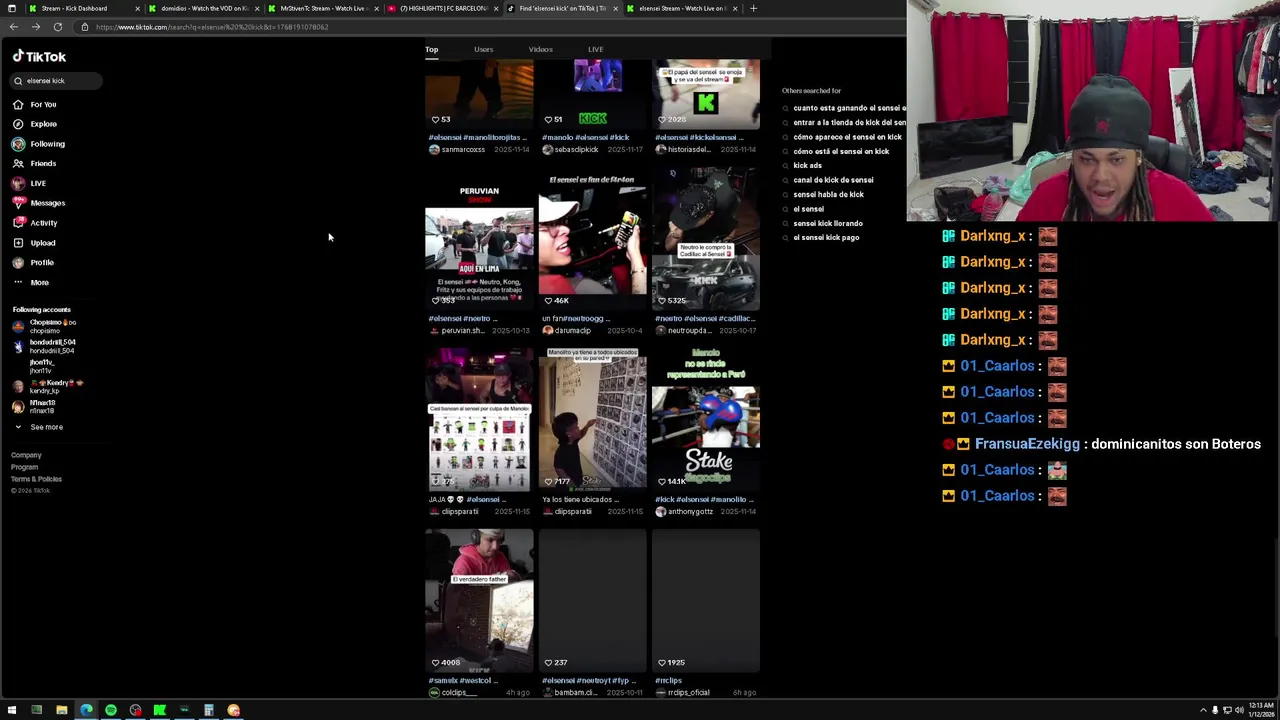1280x720 pixels.
Task: Open the taskbar clock showing 12:13 AM
Action: (x=1261, y=710)
